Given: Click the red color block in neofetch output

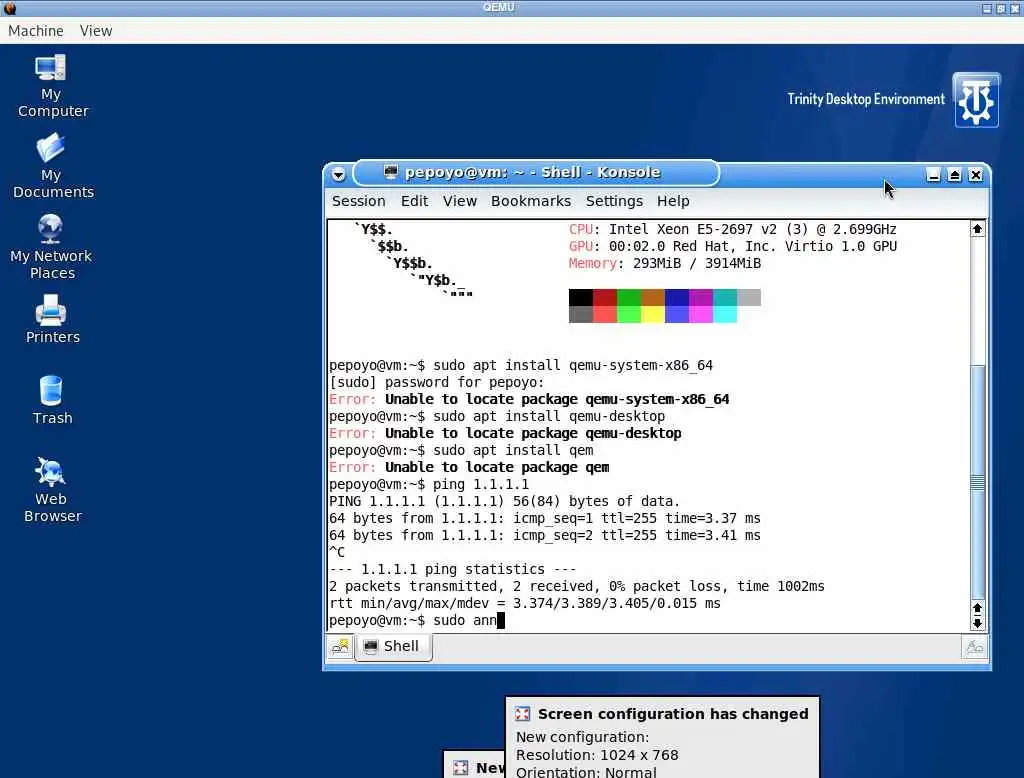Looking at the screenshot, I should pyautogui.click(x=605, y=297).
